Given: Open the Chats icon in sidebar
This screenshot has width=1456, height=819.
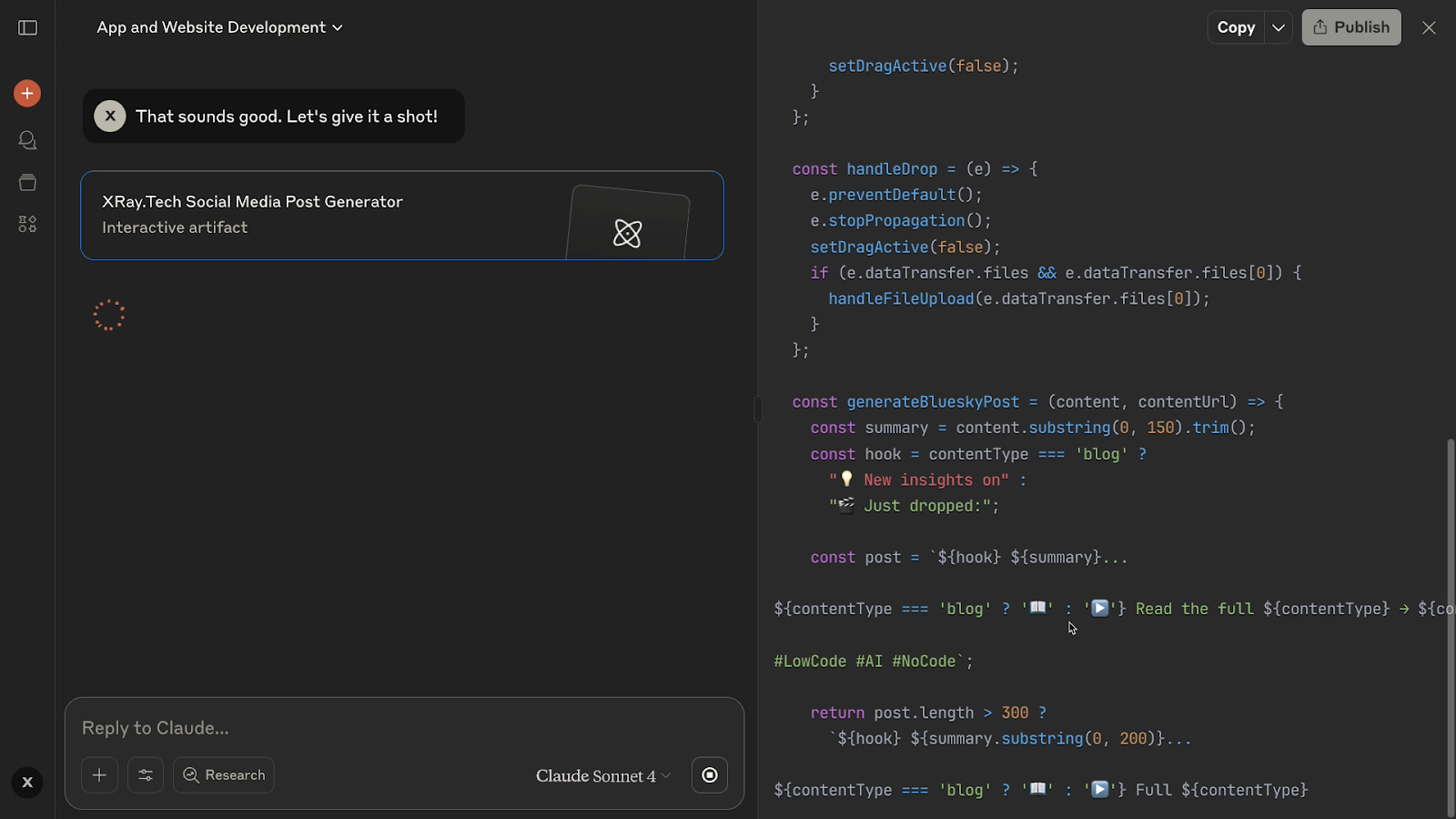Looking at the screenshot, I should tap(27, 140).
